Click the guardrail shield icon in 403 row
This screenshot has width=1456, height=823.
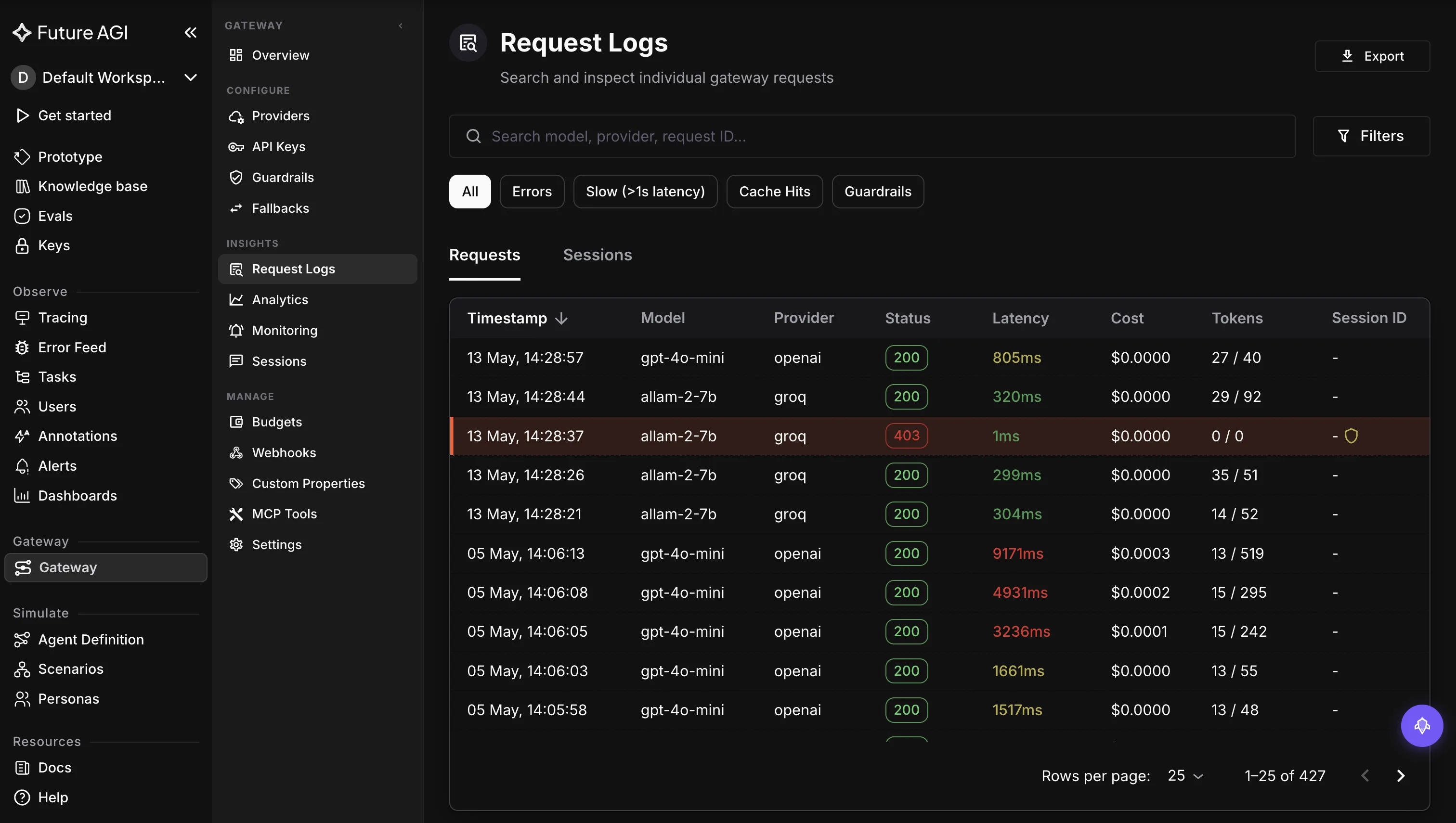pos(1351,436)
